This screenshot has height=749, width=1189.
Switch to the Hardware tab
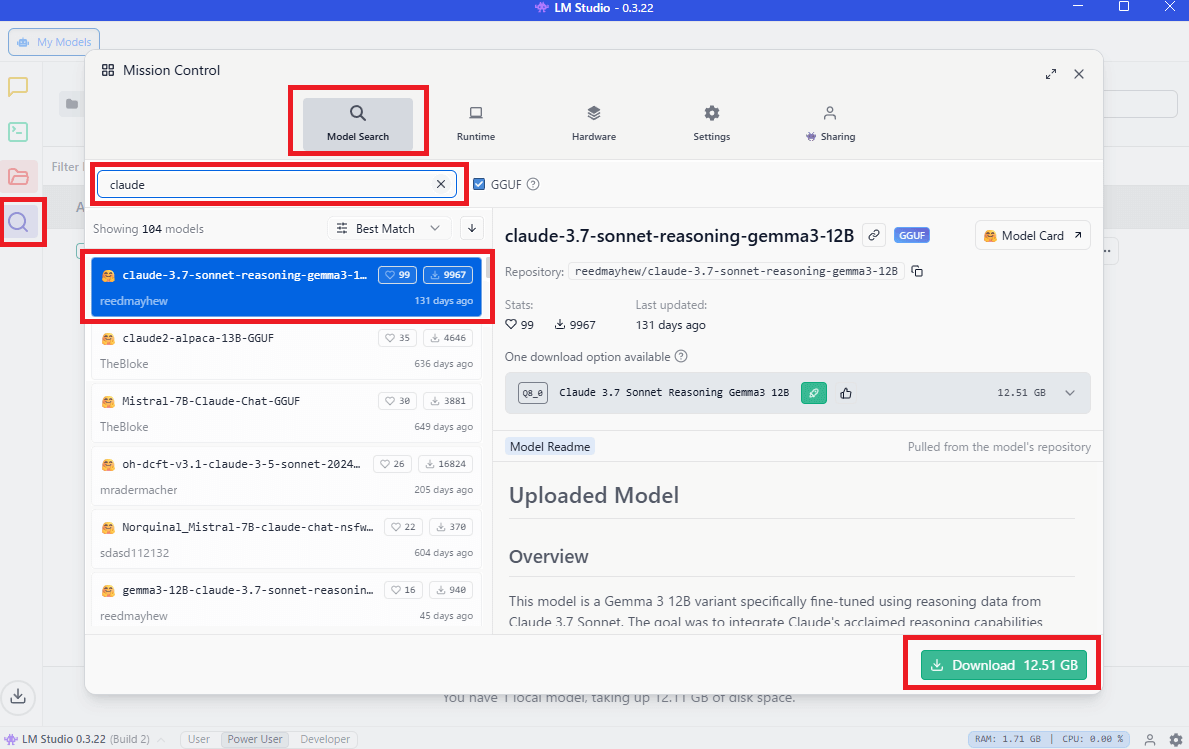[x=594, y=124]
